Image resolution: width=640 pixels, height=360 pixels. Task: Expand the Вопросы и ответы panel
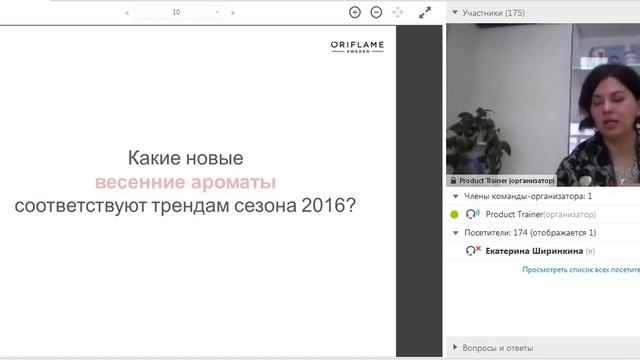[x=455, y=348]
